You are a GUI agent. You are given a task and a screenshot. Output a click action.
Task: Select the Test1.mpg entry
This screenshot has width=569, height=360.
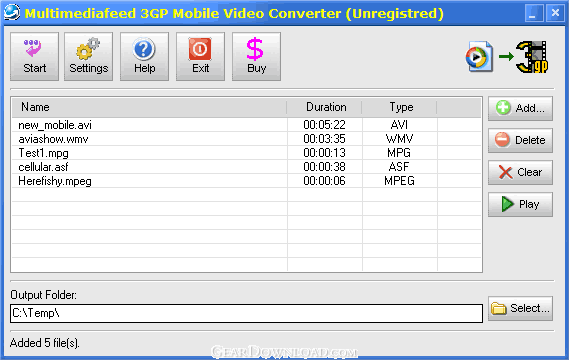pyautogui.click(x=246, y=153)
